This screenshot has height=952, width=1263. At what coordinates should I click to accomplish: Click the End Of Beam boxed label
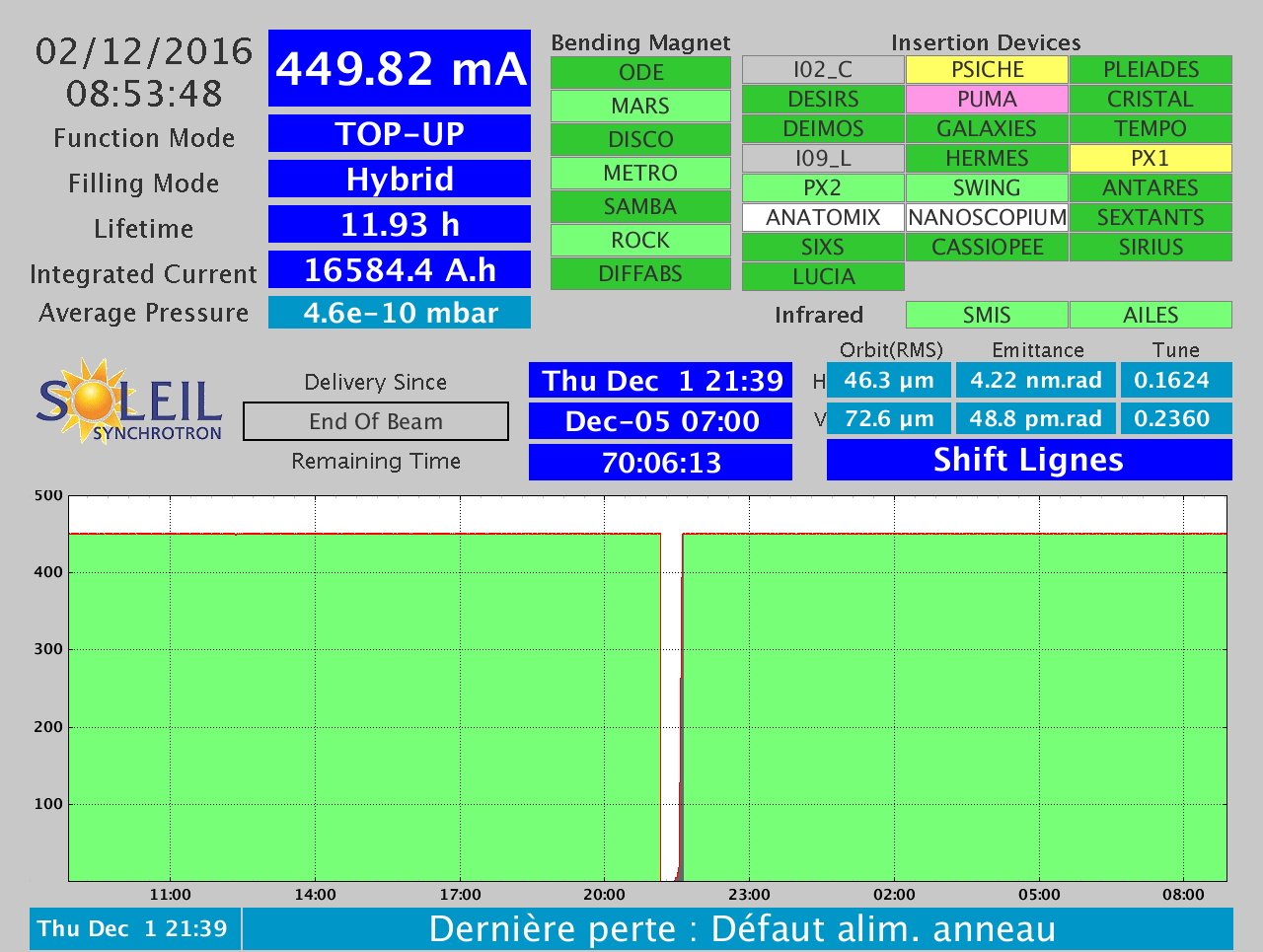tap(376, 421)
